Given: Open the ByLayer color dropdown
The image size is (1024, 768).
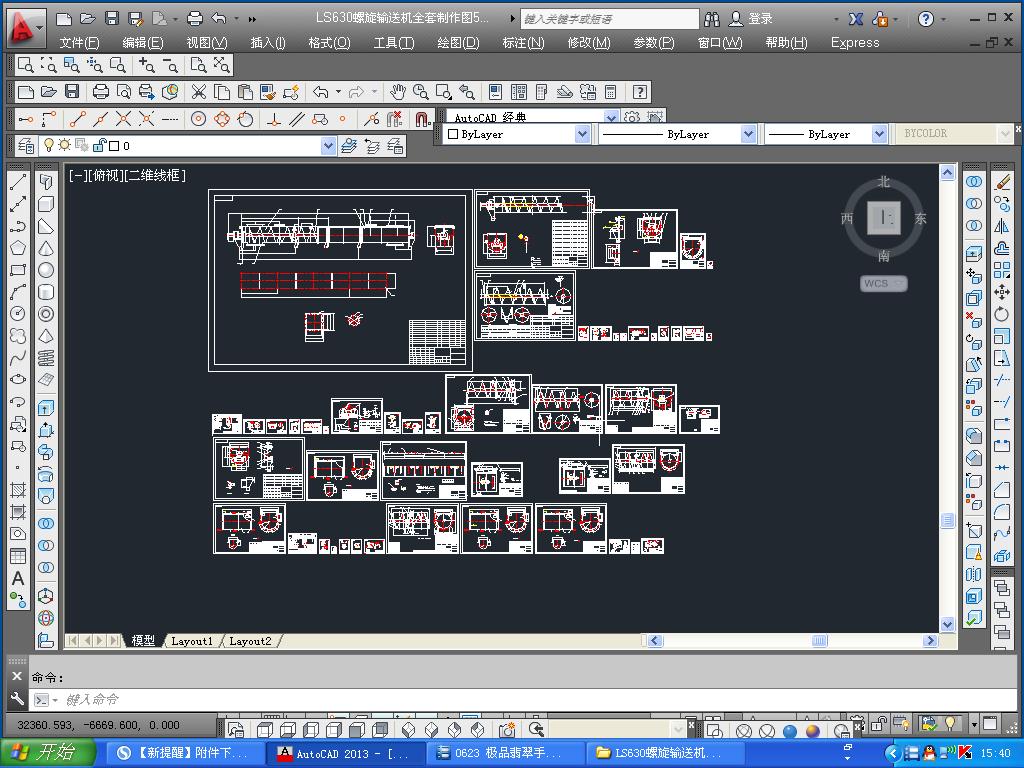Looking at the screenshot, I should click(x=582, y=134).
